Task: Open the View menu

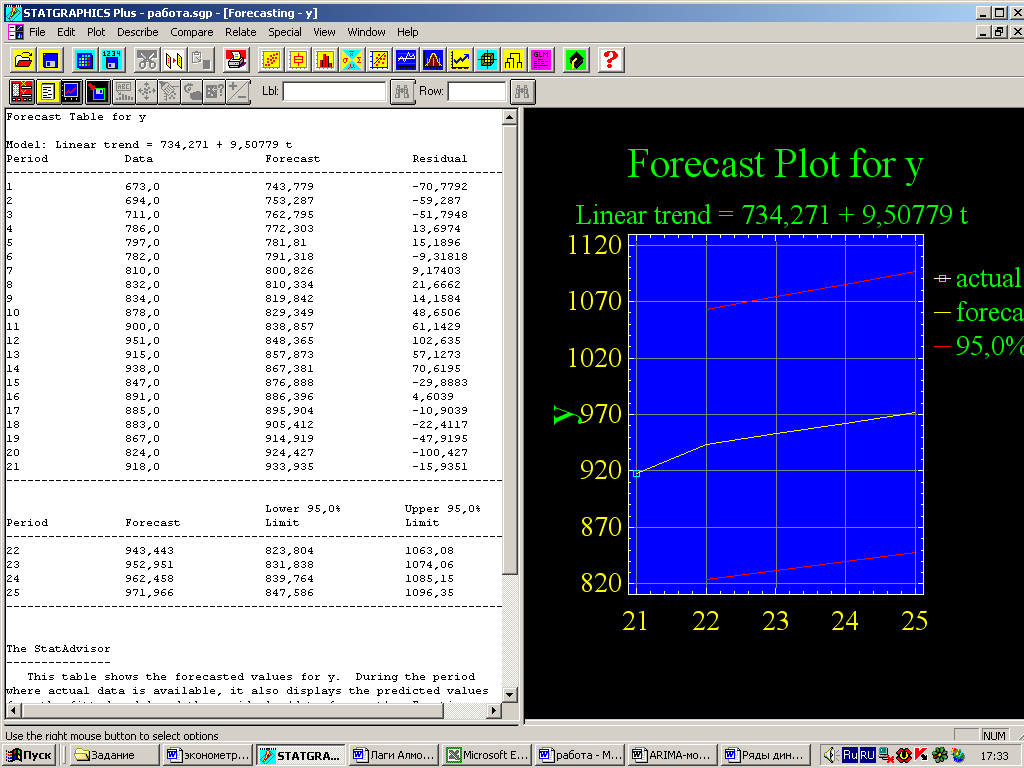Action: click(324, 32)
